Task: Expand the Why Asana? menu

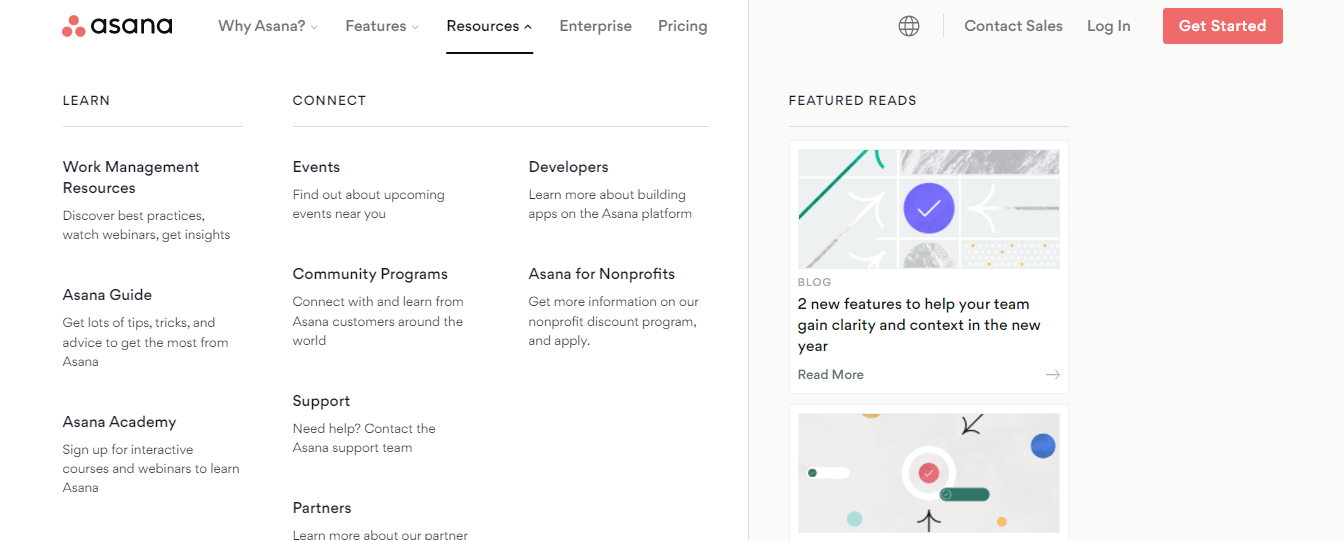Action: (x=268, y=26)
